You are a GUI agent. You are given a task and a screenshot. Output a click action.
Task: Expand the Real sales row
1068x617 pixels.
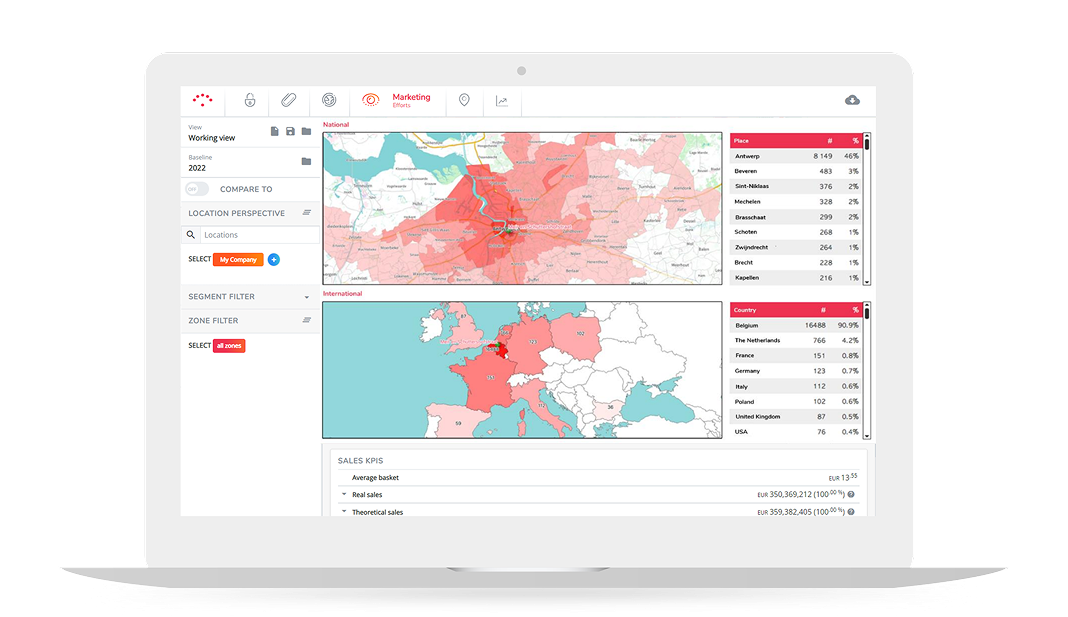[344, 495]
